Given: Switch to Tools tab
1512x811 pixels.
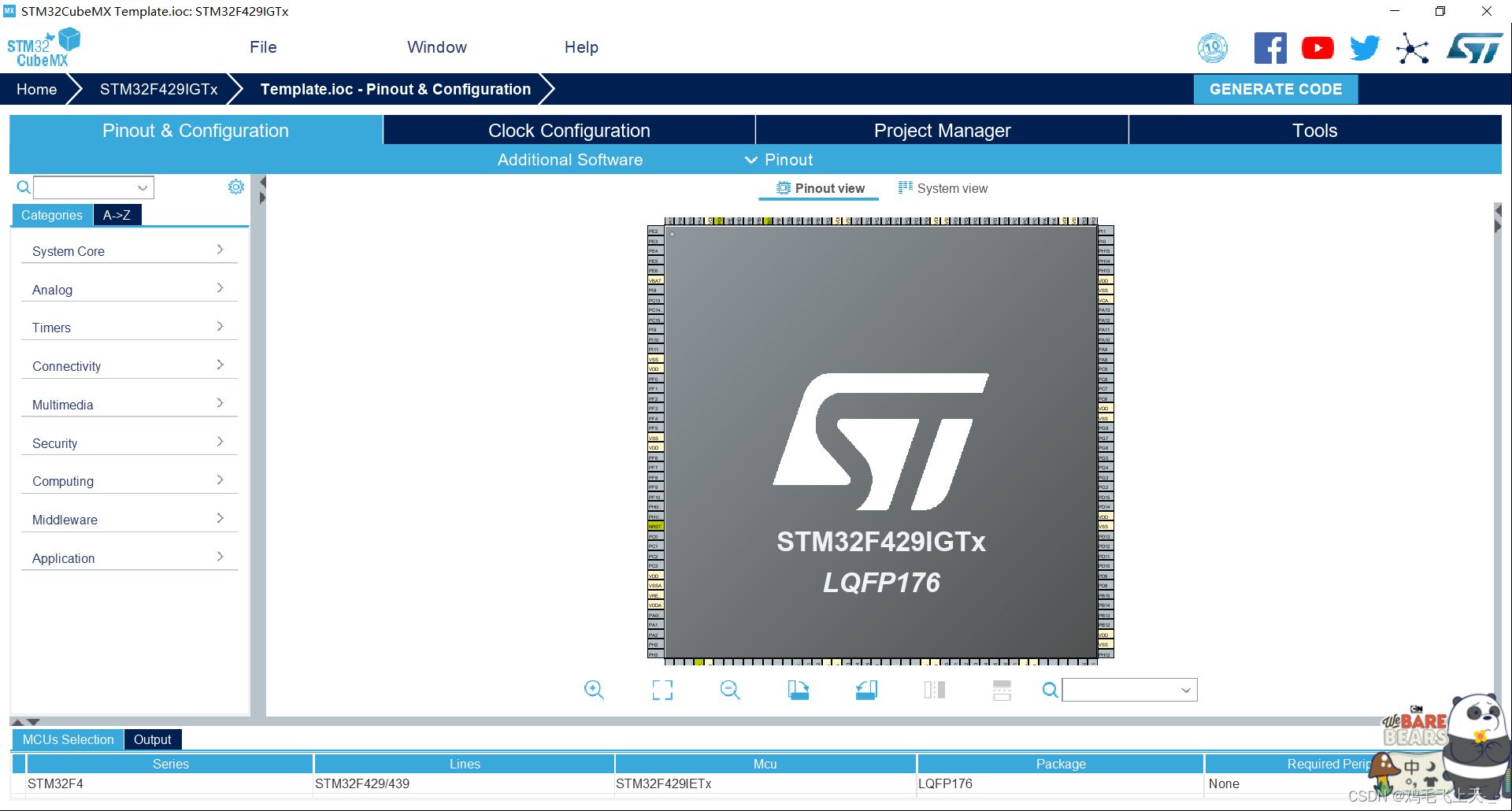Looking at the screenshot, I should click(x=1315, y=131).
